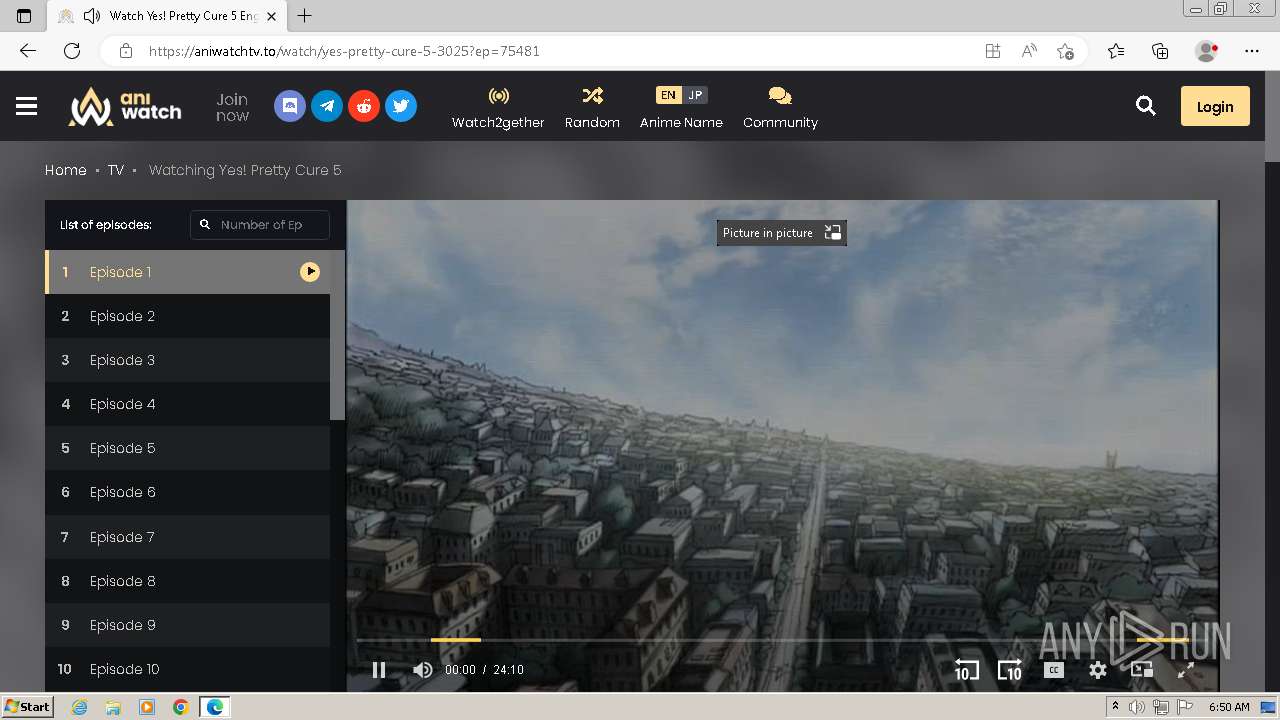Open the Reddit community link
This screenshot has height=720, width=1280.
click(364, 106)
